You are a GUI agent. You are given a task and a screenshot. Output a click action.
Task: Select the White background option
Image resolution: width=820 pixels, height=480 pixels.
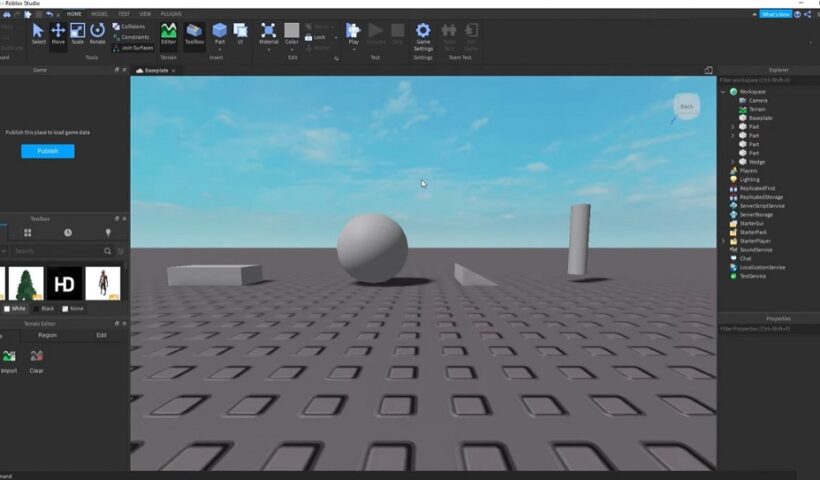[15, 309]
